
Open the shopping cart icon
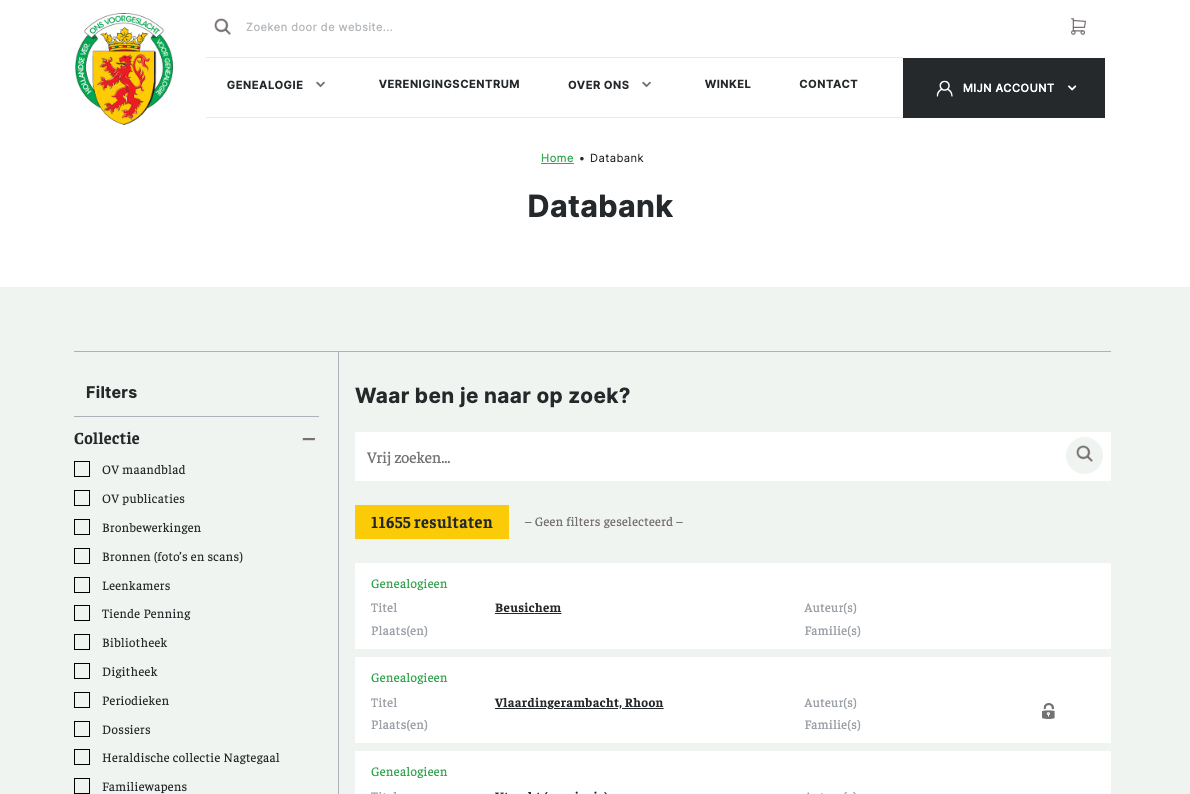point(1078,27)
